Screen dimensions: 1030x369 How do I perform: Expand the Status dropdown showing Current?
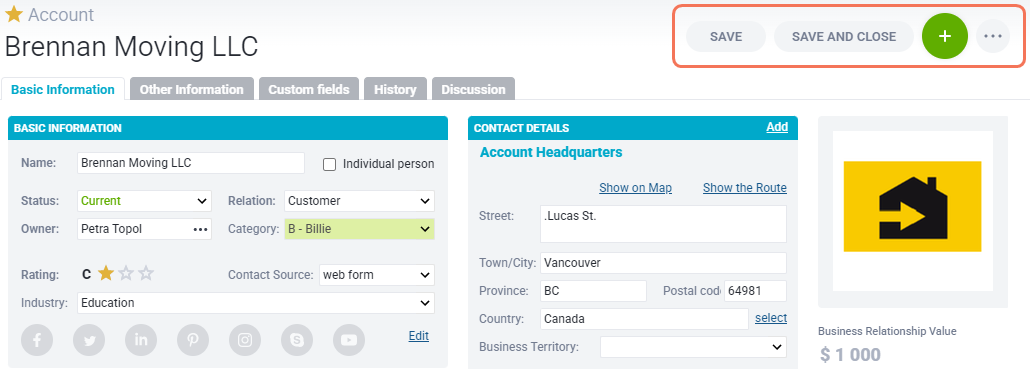click(x=145, y=201)
